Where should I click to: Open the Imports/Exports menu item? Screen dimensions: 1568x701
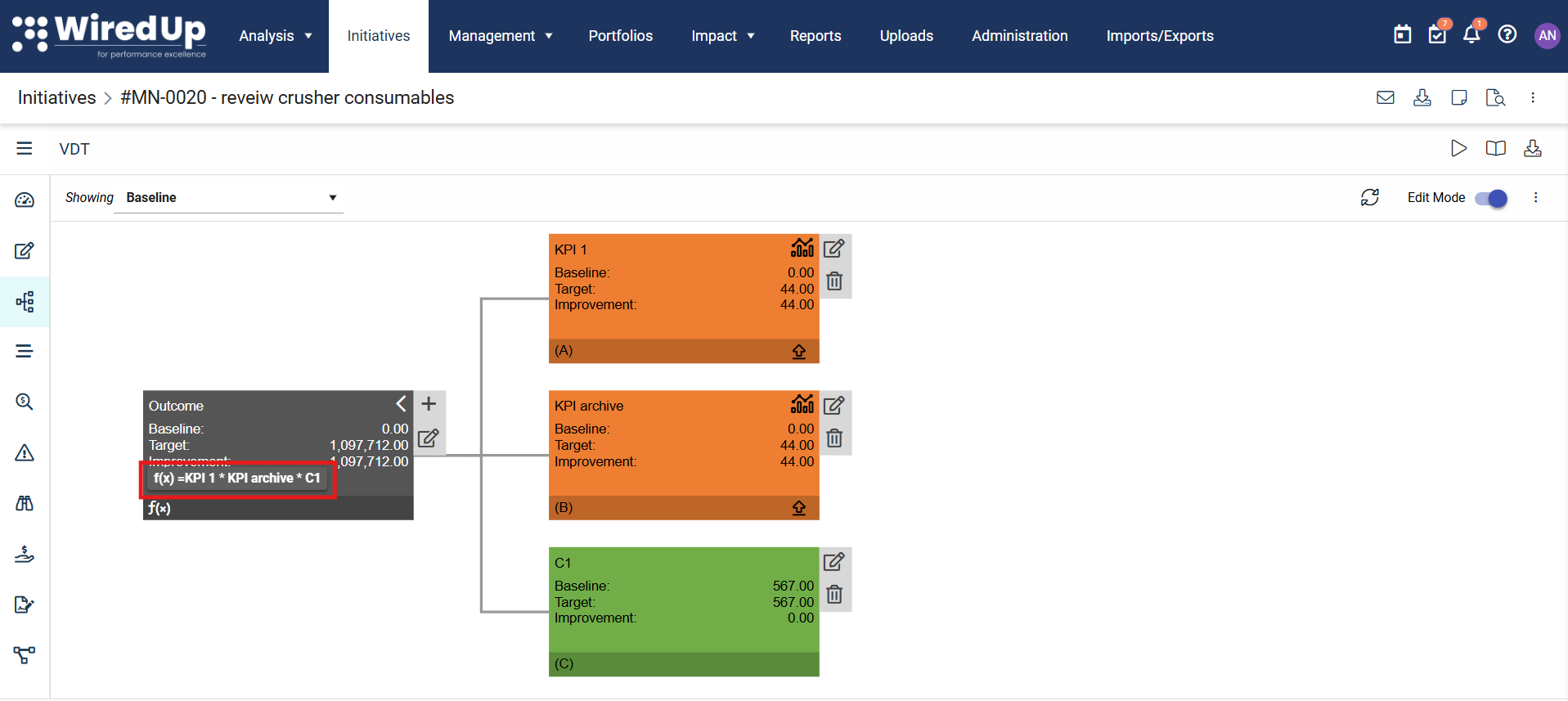click(x=1160, y=36)
